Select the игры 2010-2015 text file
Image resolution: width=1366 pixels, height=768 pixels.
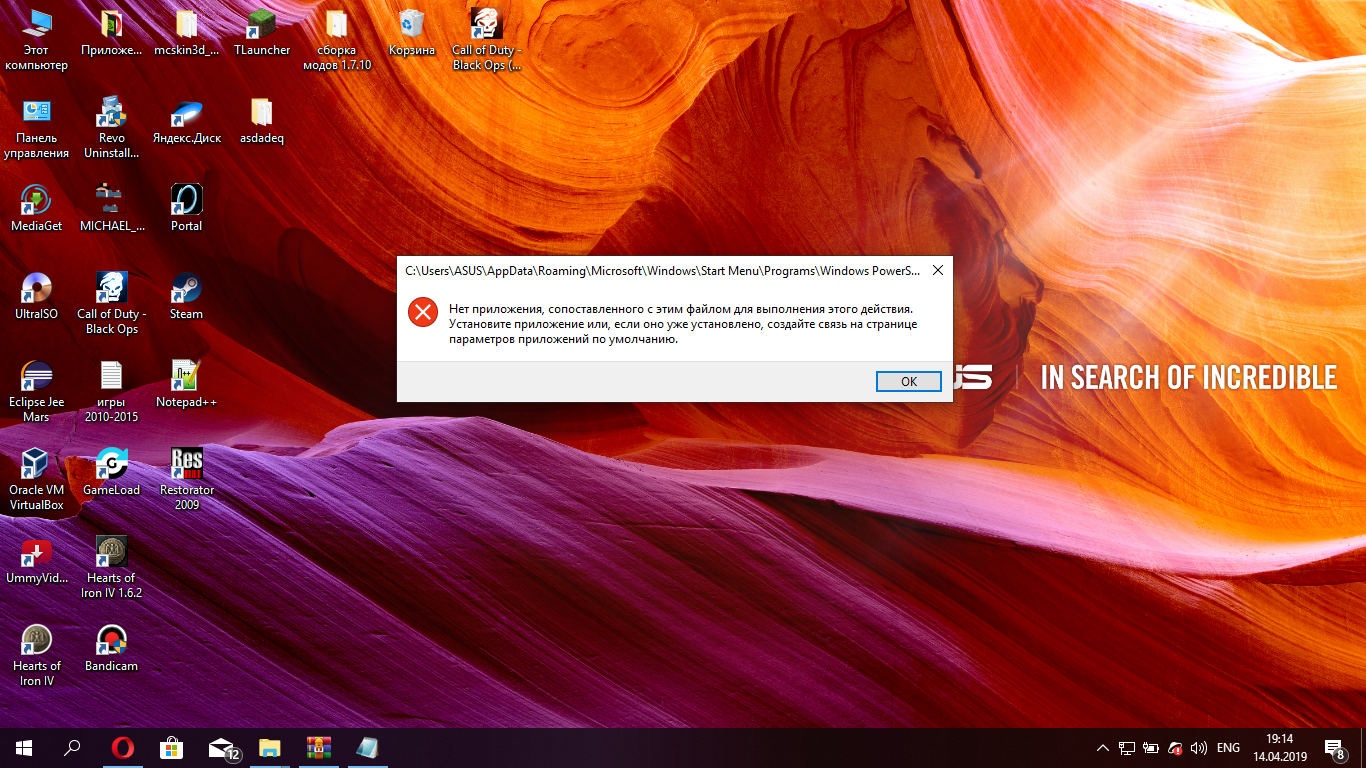(x=111, y=392)
